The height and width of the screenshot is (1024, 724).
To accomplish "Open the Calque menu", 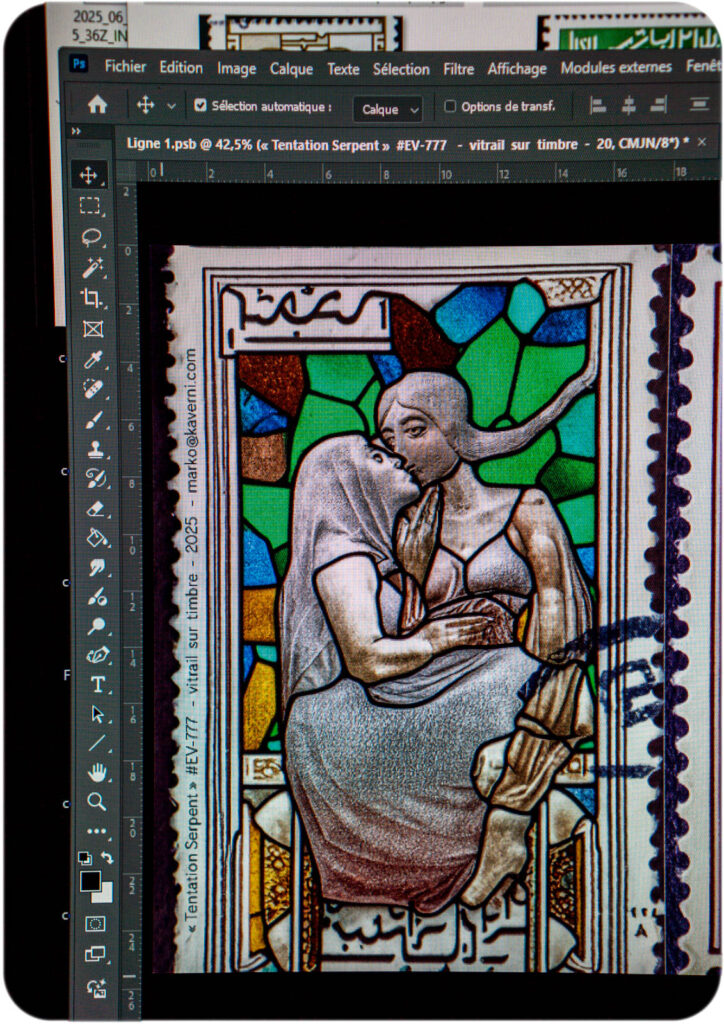I will 291,69.
